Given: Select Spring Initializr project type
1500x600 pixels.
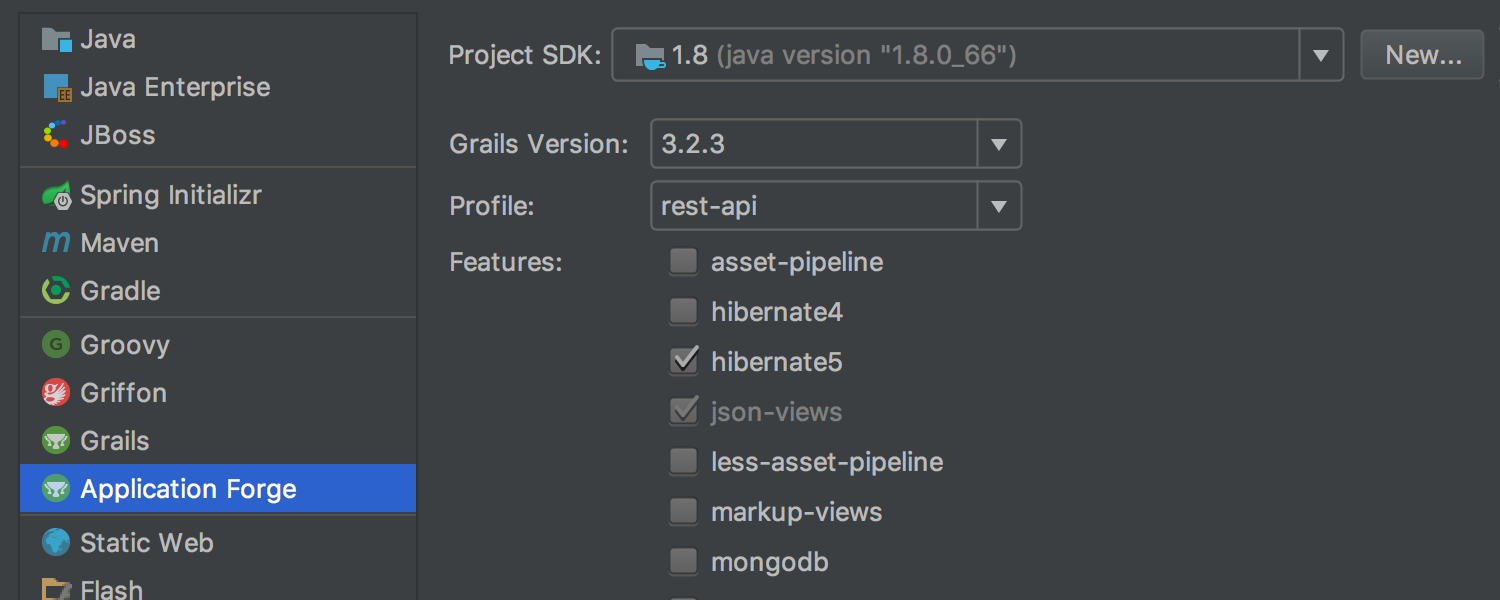Looking at the screenshot, I should pyautogui.click(x=218, y=195).
